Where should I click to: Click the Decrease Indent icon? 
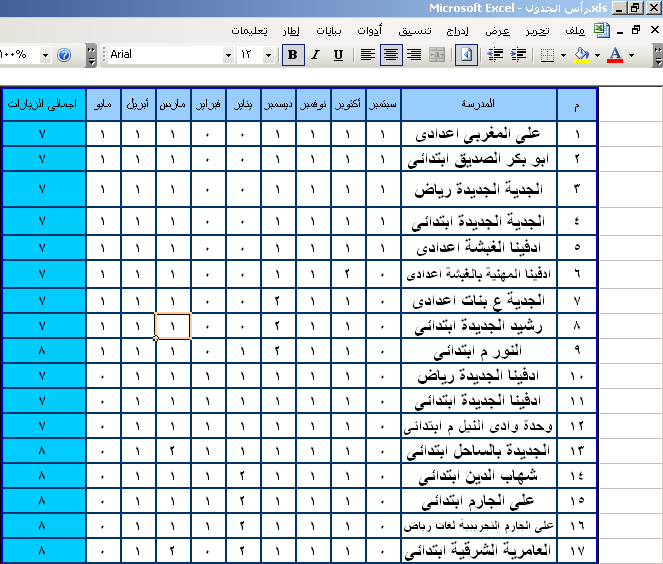497,54
